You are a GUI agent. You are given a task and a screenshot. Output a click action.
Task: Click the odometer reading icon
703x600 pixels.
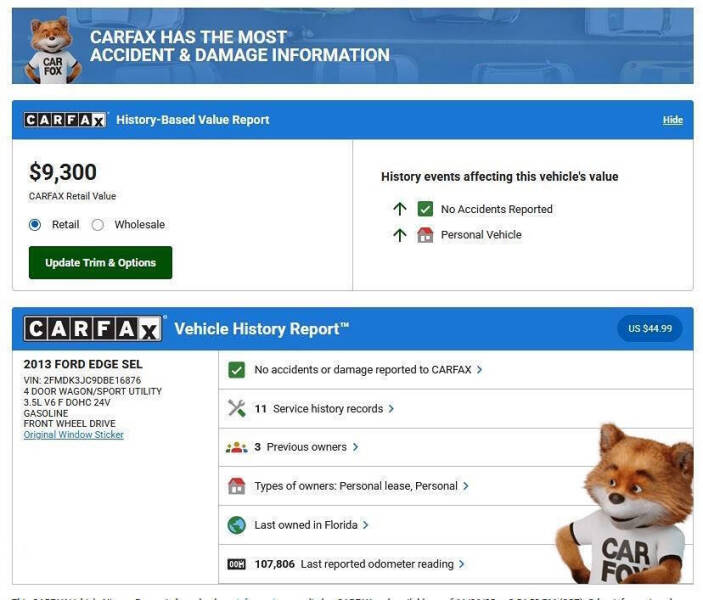click(x=236, y=564)
